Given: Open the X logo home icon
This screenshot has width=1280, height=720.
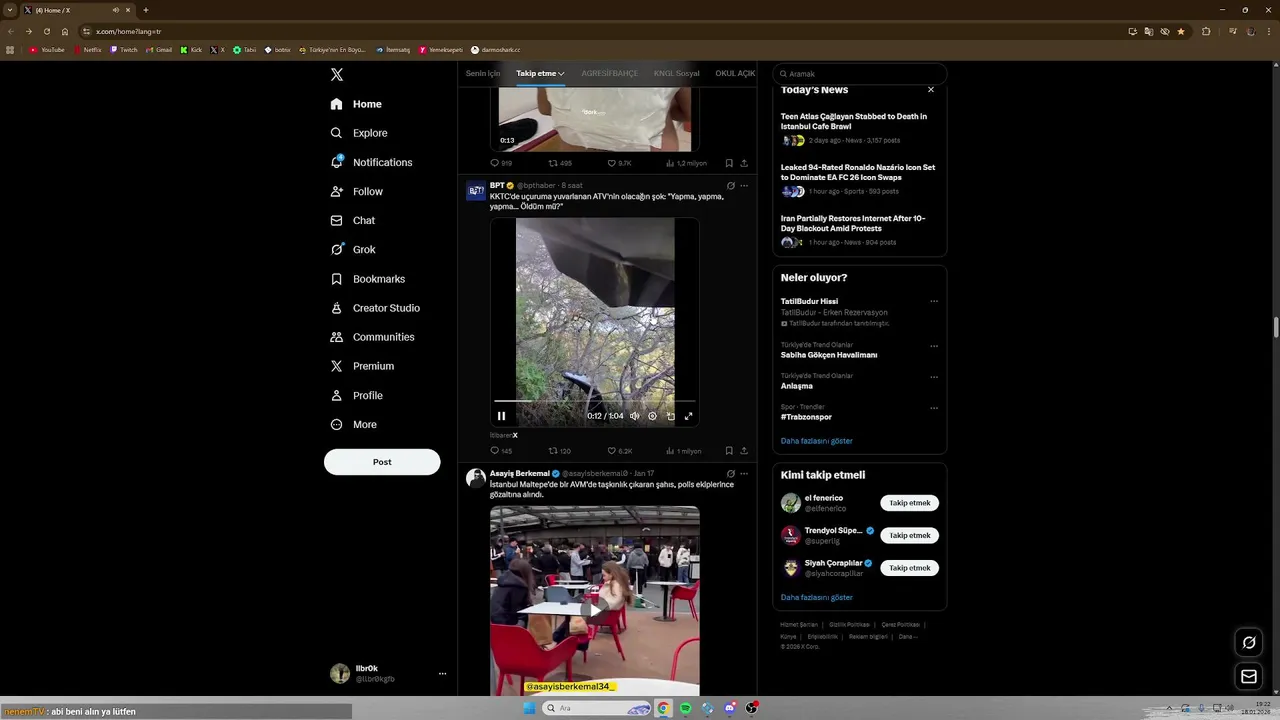Looking at the screenshot, I should click(x=337, y=75).
